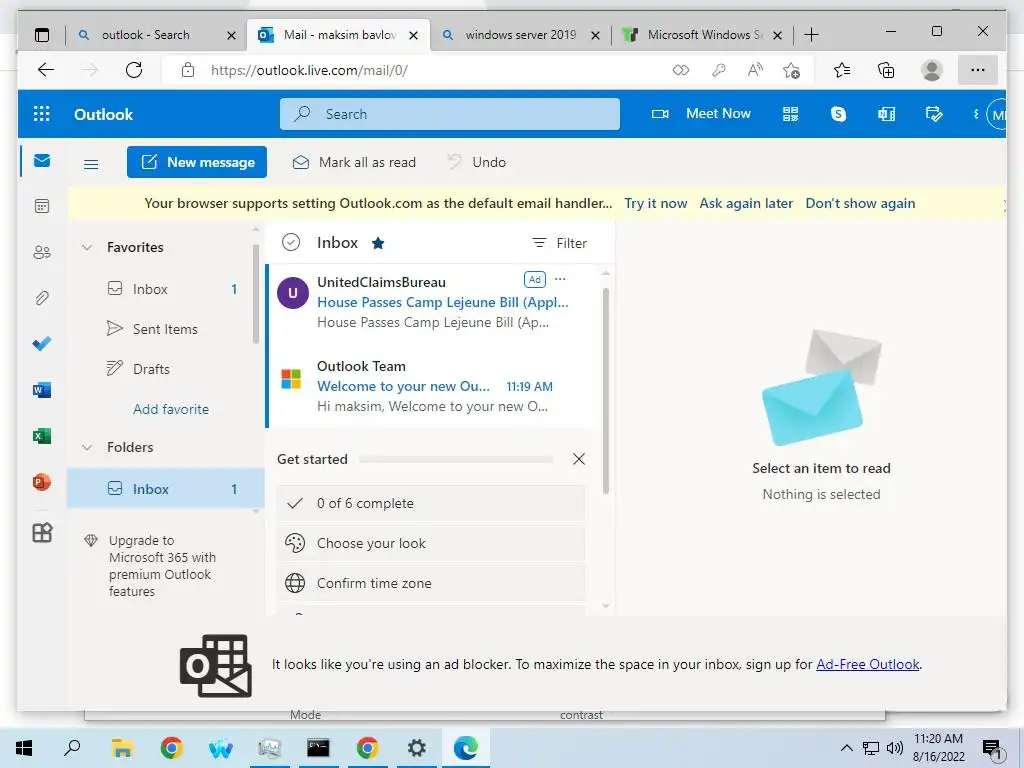The width and height of the screenshot is (1024, 768).
Task: Click New message button
Action: pyautogui.click(x=197, y=162)
